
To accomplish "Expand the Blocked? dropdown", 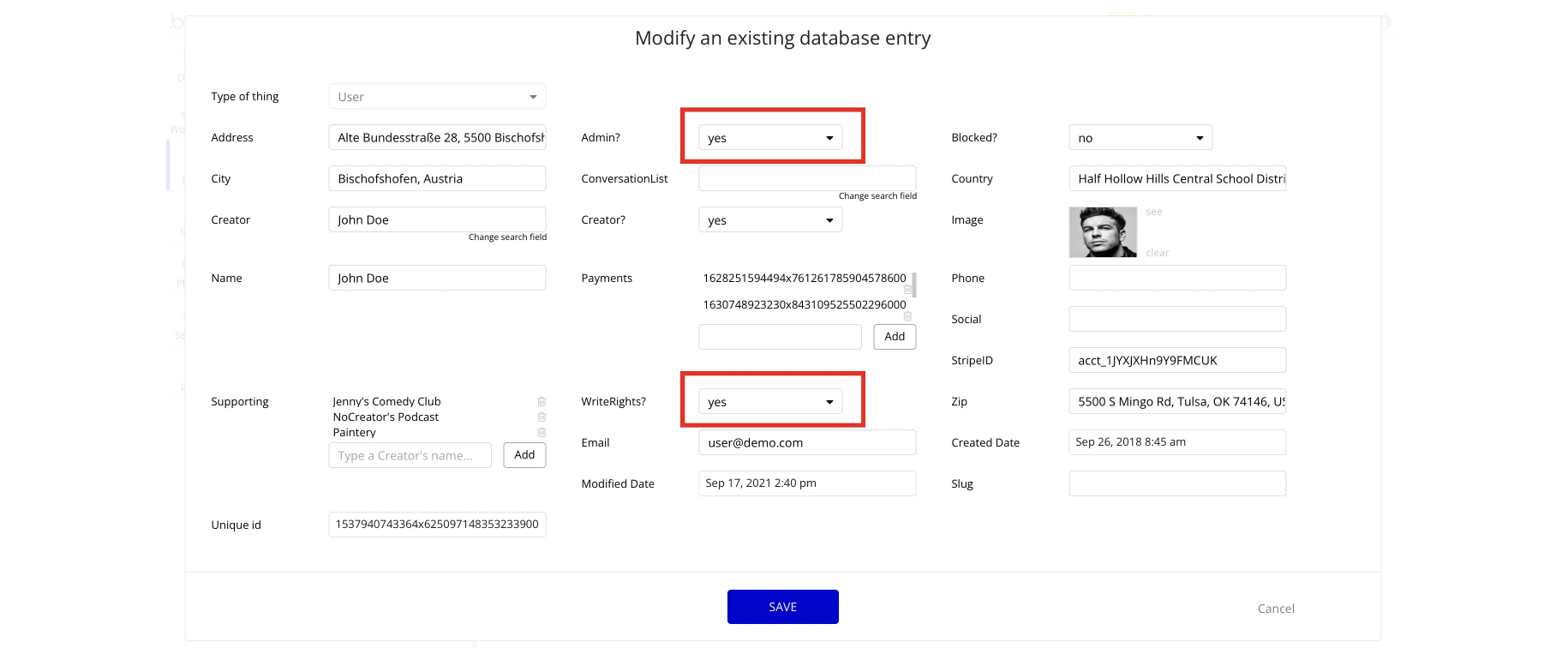I will (x=1140, y=138).
